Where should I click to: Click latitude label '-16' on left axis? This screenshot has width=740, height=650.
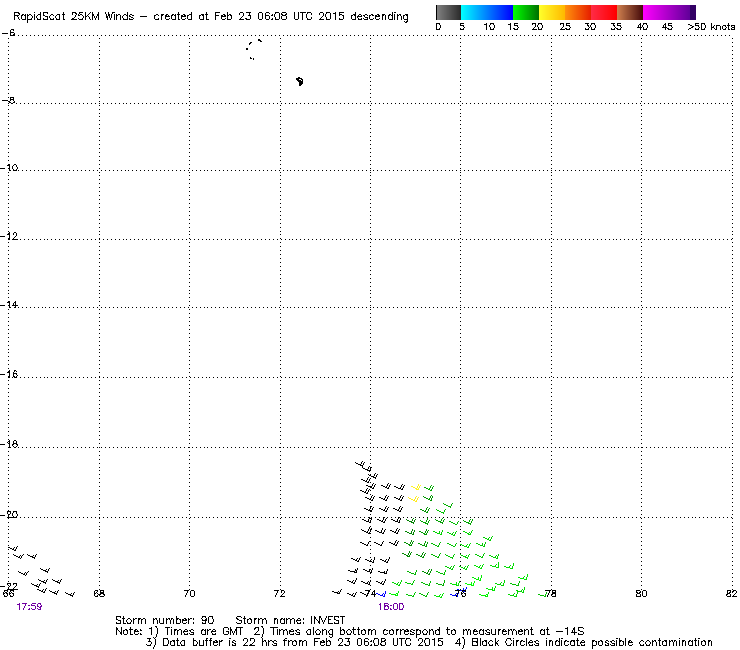click(x=9, y=374)
